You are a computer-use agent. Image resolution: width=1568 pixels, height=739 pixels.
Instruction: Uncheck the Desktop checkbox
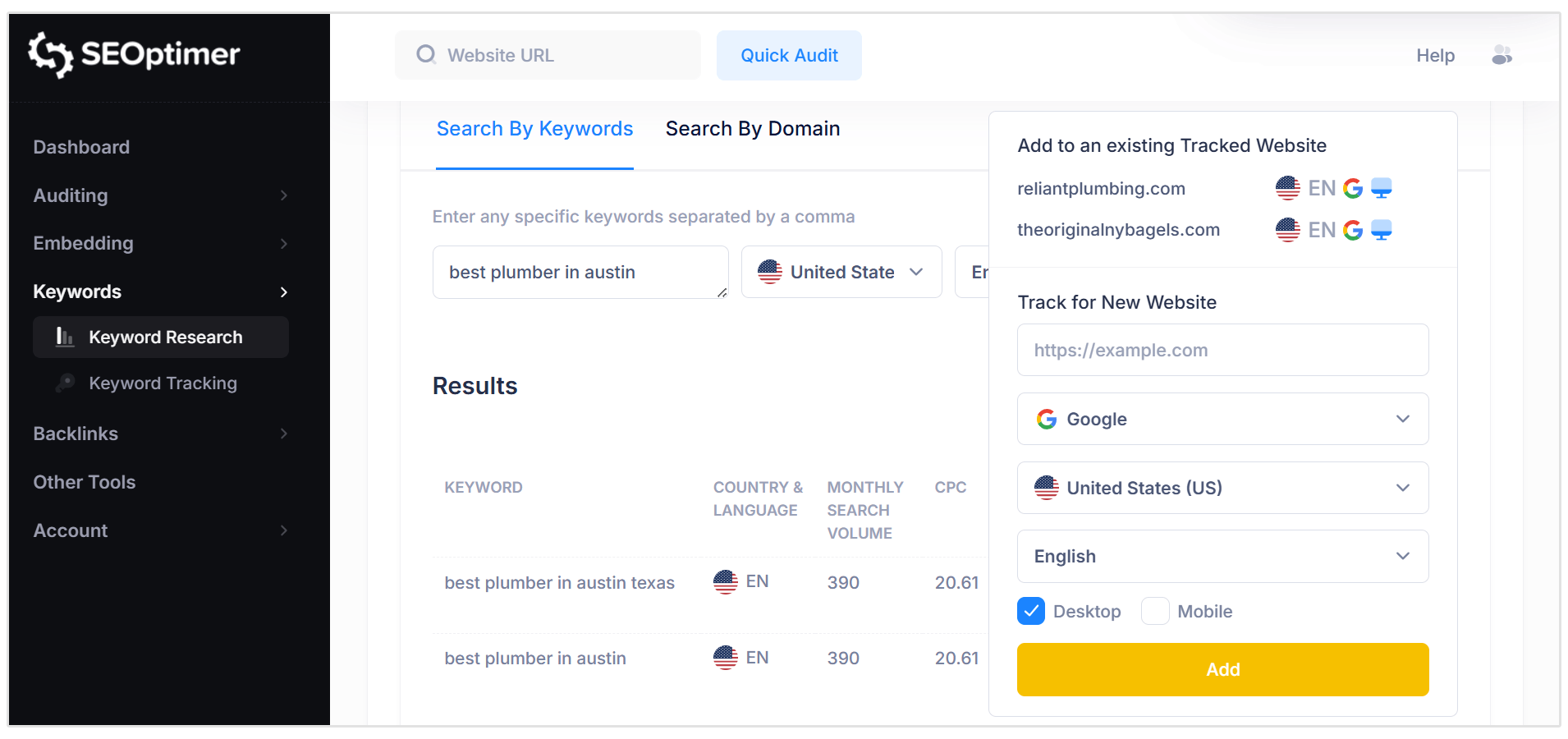pos(1031,611)
